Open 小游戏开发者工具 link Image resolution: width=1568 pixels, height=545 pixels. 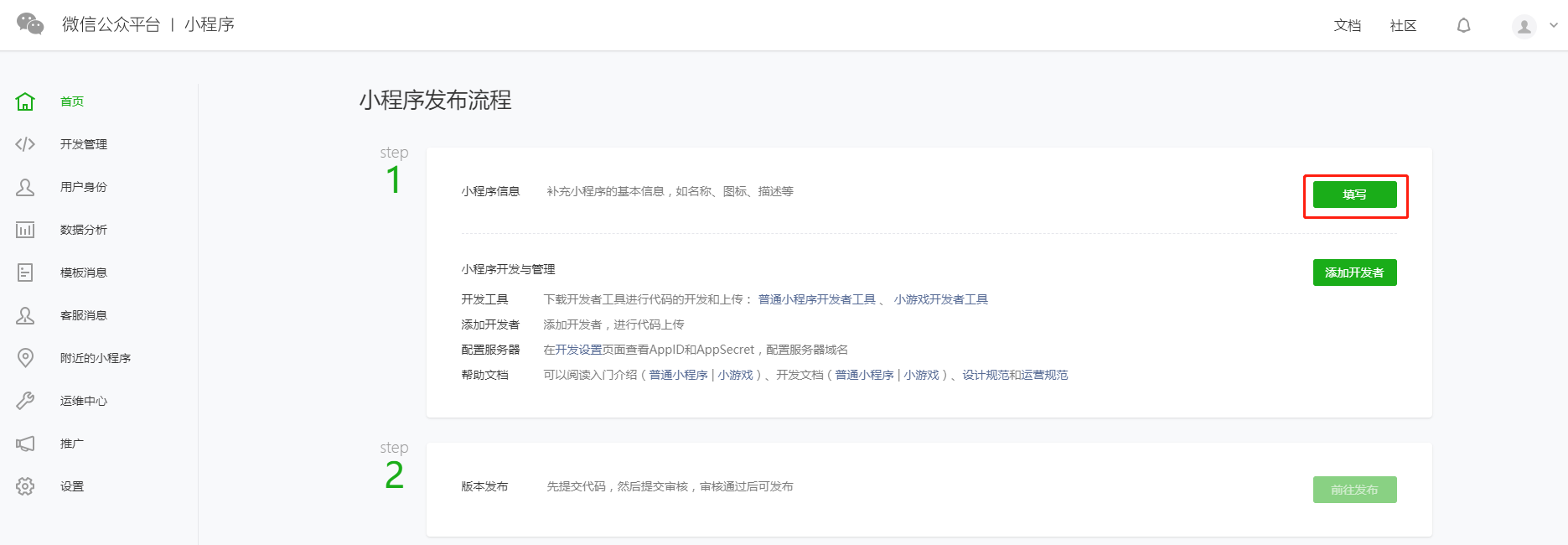coord(941,299)
